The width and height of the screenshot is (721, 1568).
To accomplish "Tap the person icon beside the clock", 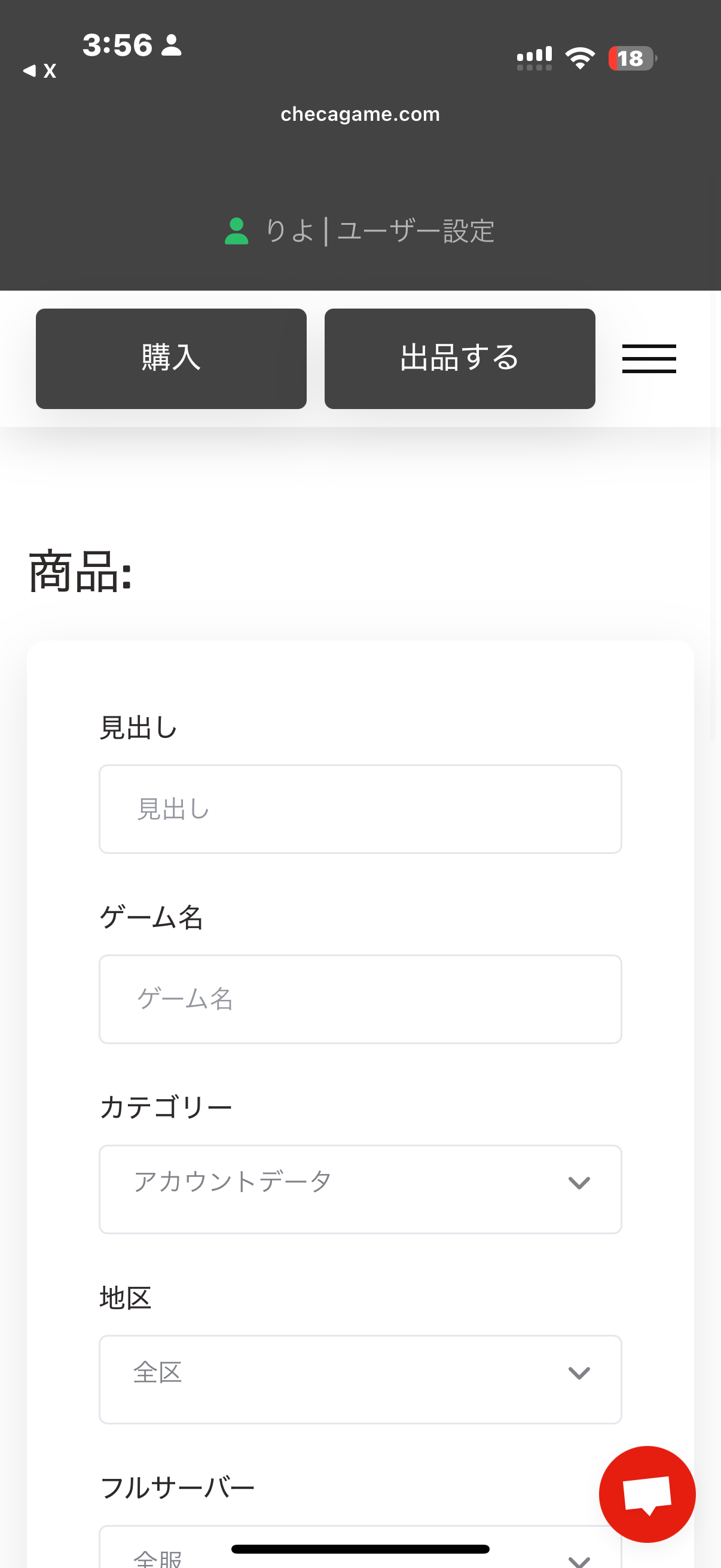I will (171, 45).
